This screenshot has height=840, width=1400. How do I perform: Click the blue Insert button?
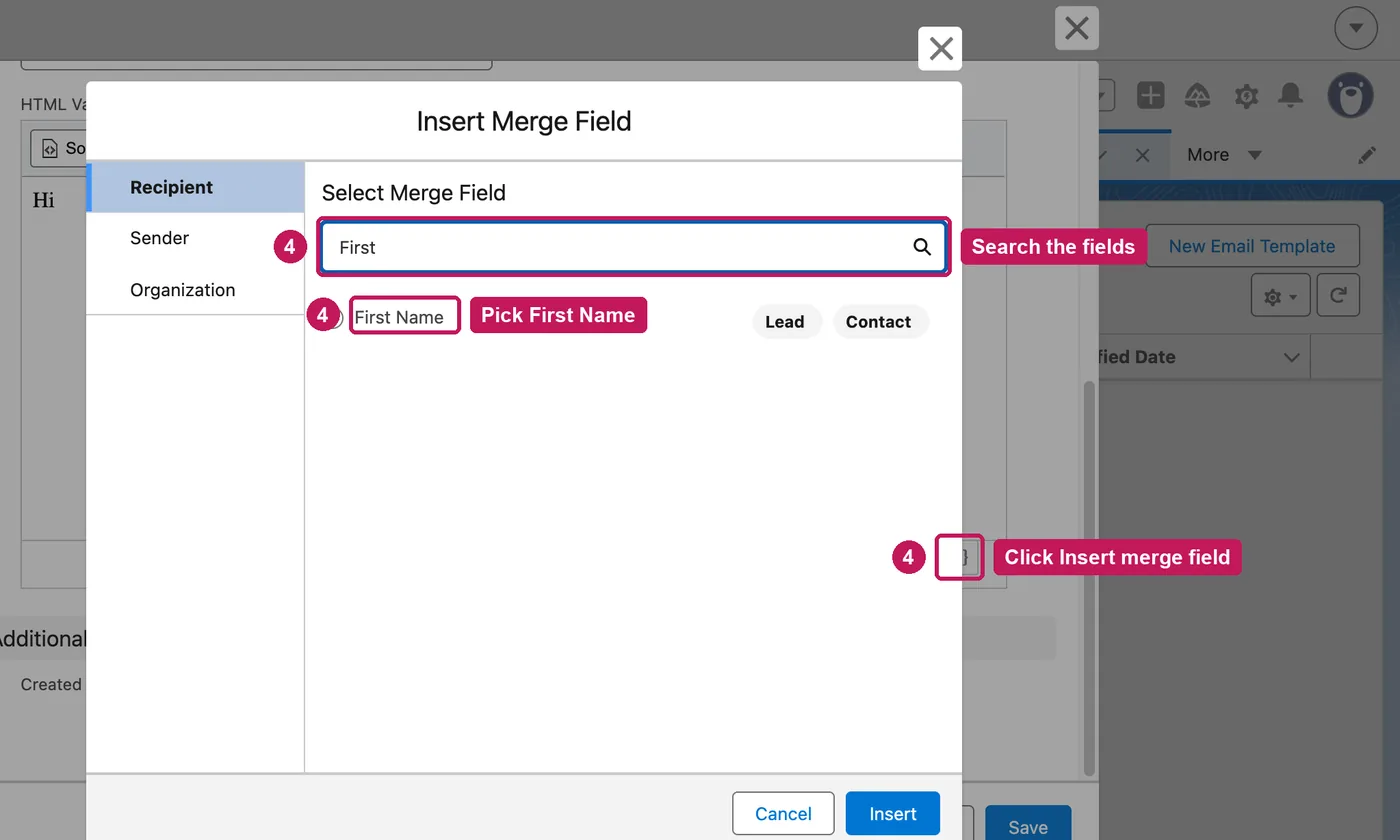pos(893,814)
